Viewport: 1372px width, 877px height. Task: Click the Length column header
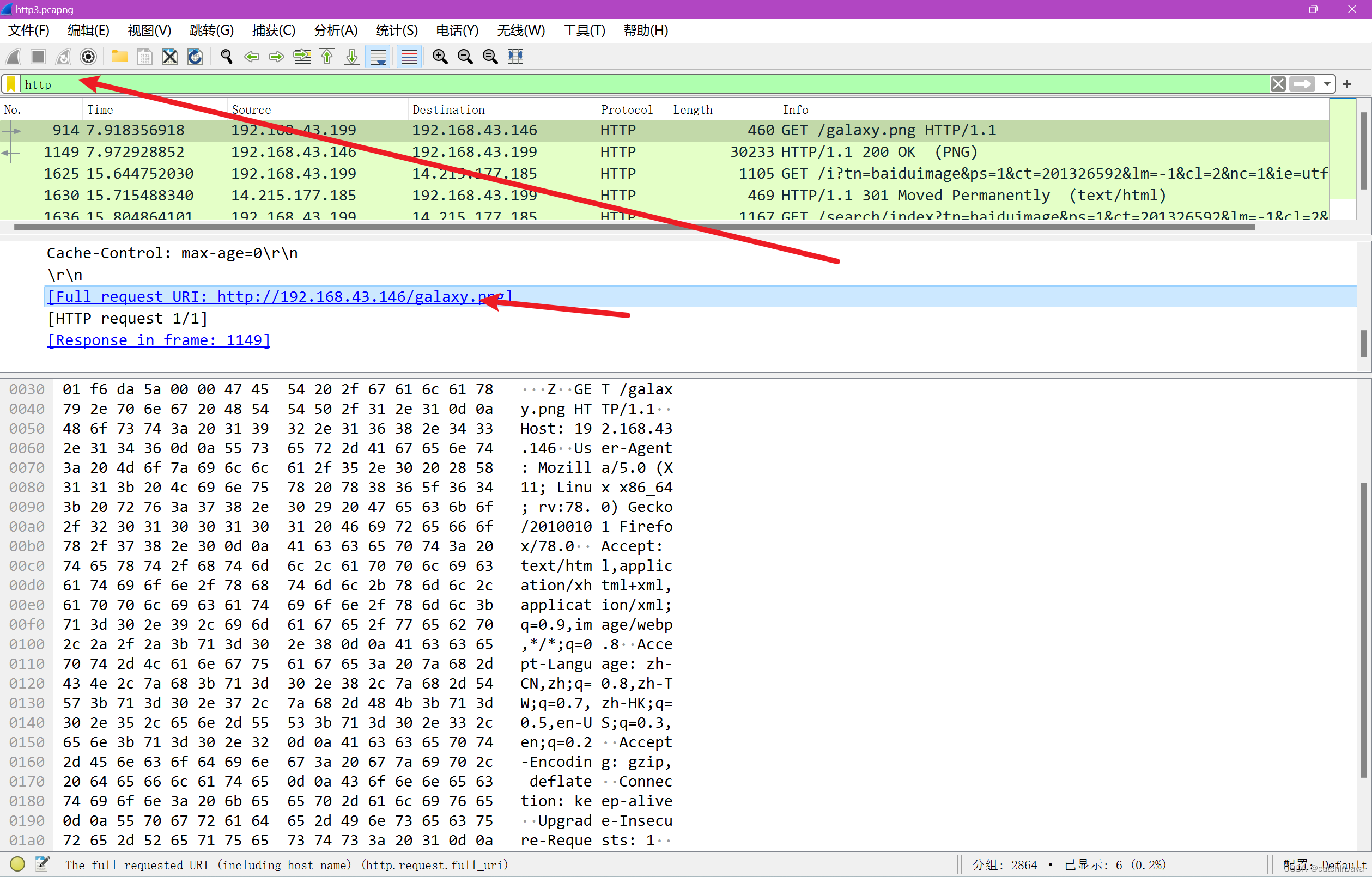pyautogui.click(x=693, y=109)
